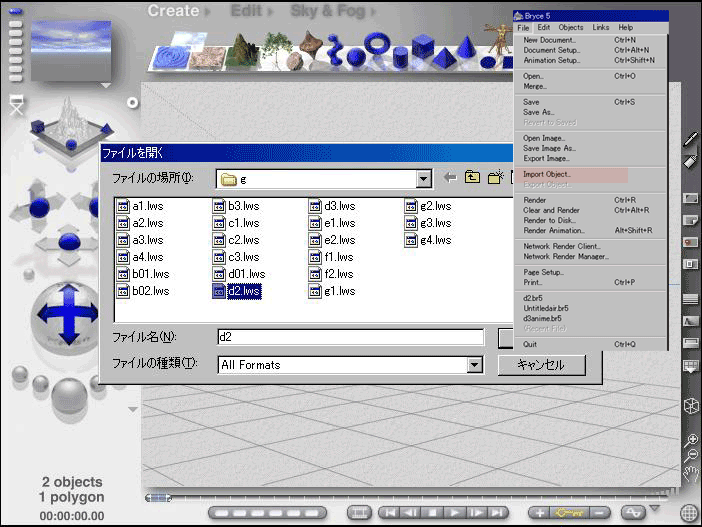Click the Leonardo figure icon
The image size is (702, 527).
[x=501, y=40]
